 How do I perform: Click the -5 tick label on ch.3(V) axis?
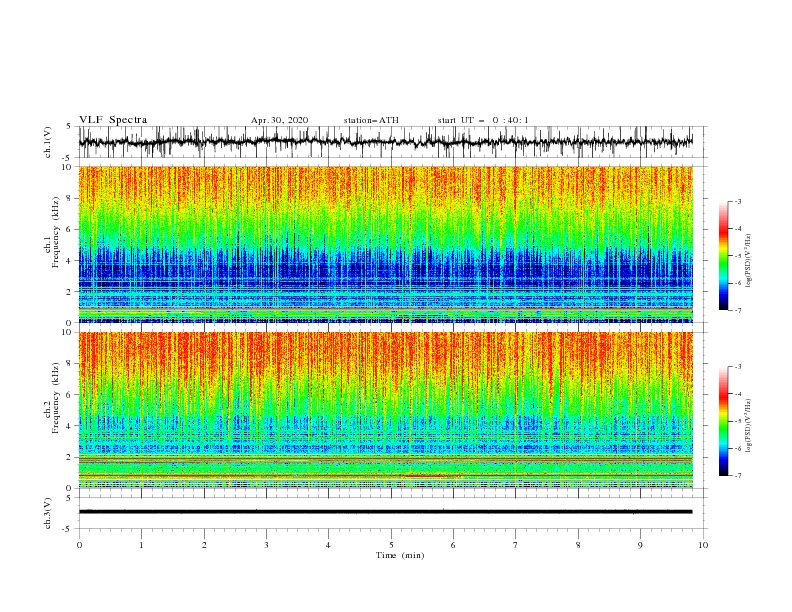coord(68,529)
